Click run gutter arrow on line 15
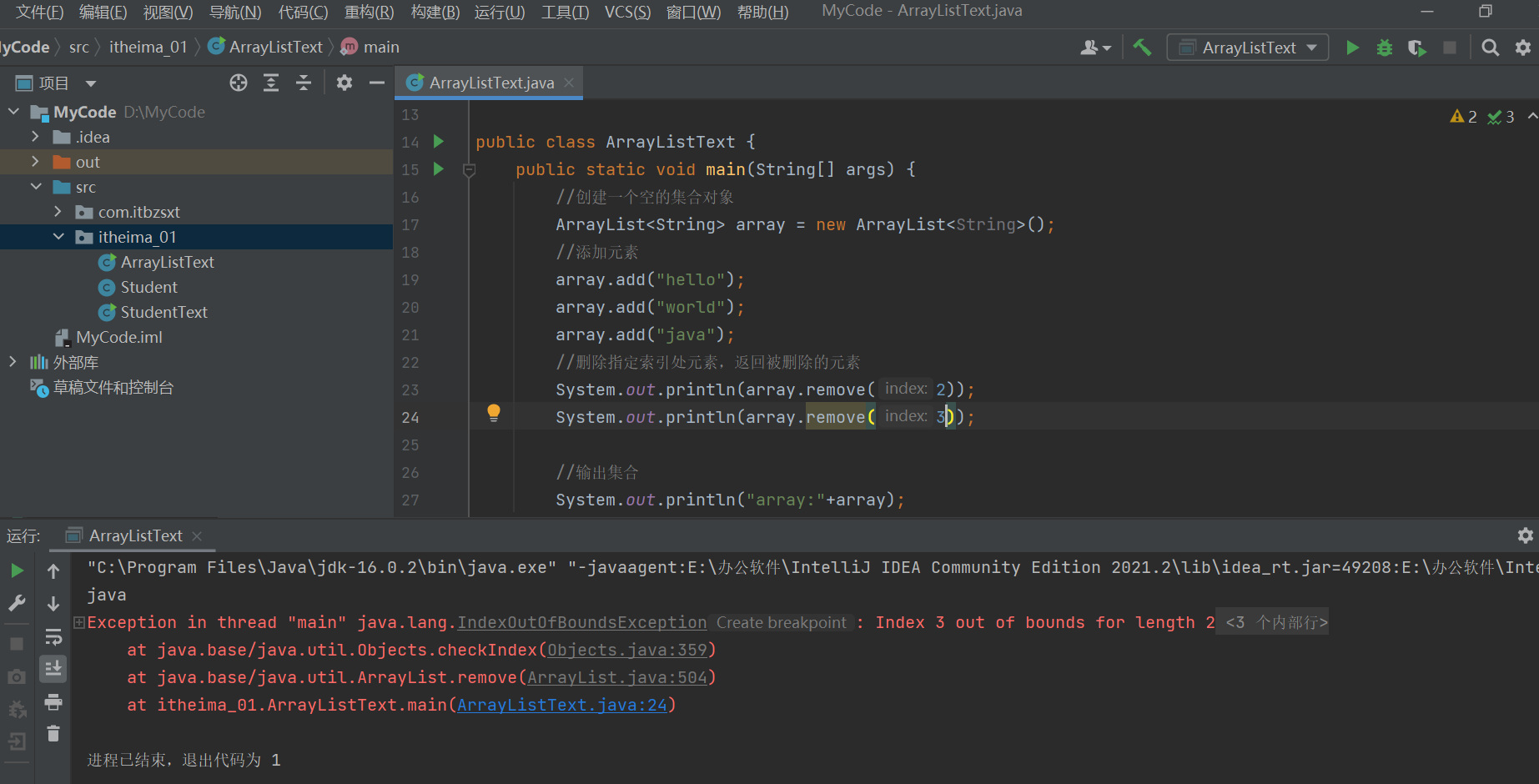Viewport: 1539px width, 784px height. pyautogui.click(x=439, y=169)
